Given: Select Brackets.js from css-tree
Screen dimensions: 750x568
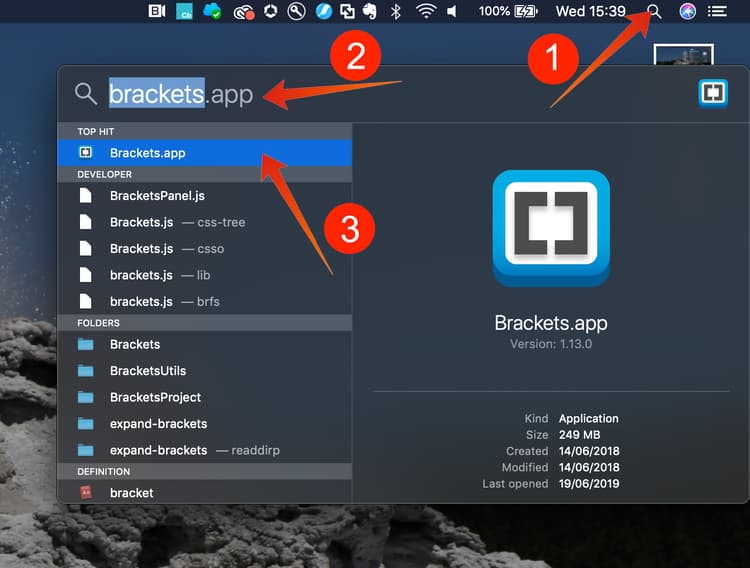Looking at the screenshot, I should pos(205,222).
